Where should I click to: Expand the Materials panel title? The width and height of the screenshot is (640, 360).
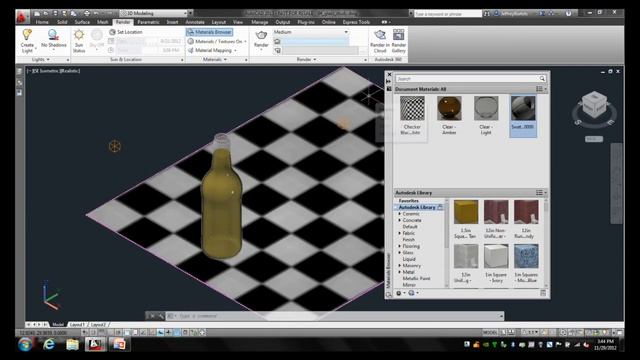(215, 60)
